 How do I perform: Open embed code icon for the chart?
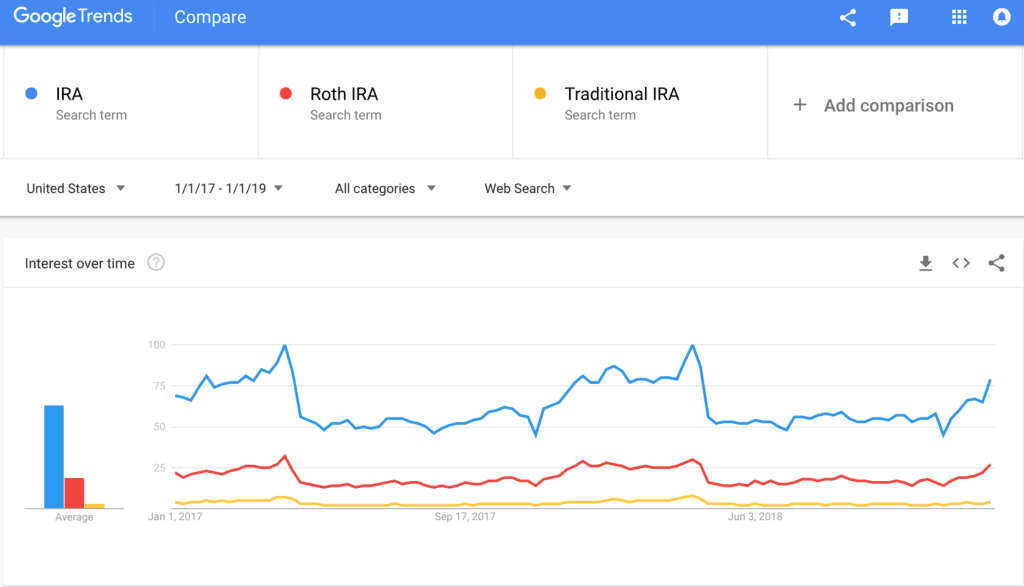click(961, 263)
